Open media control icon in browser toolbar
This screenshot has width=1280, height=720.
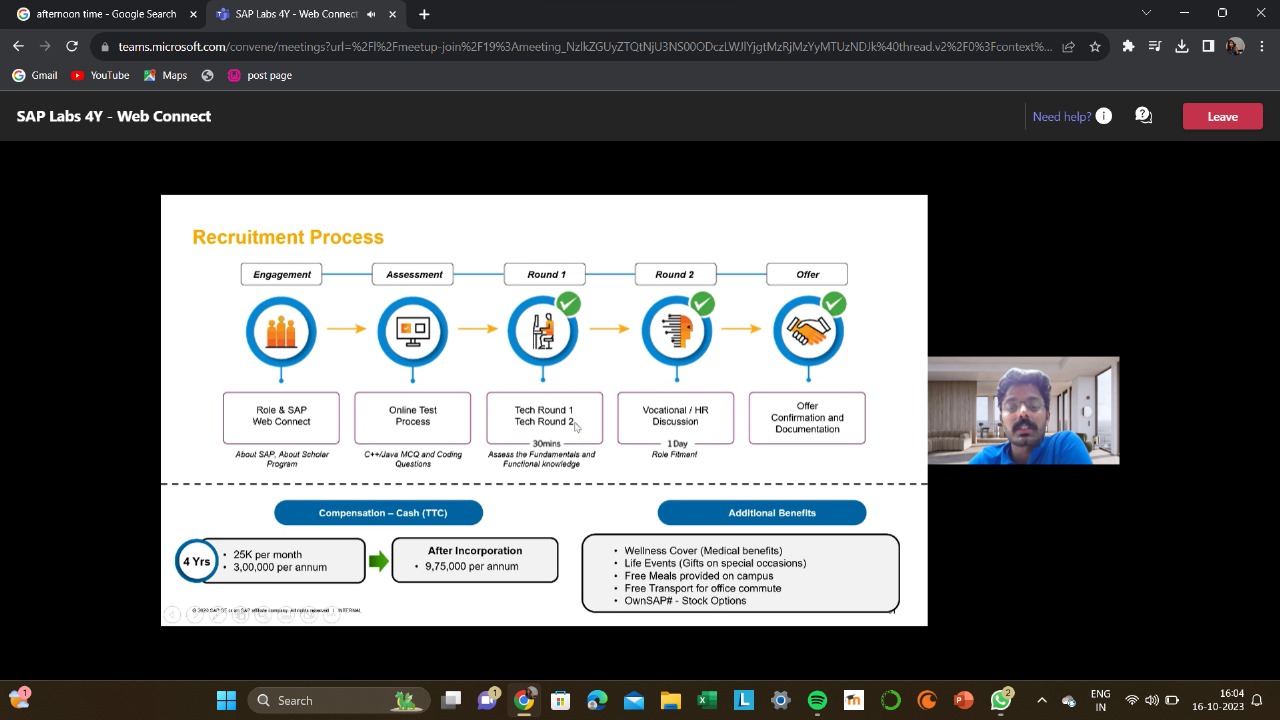click(1154, 46)
